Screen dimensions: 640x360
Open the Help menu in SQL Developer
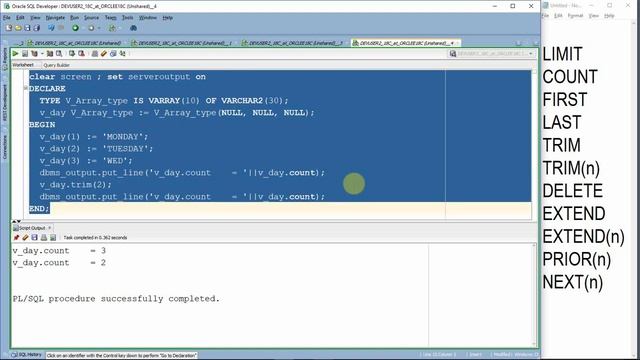coord(167,18)
